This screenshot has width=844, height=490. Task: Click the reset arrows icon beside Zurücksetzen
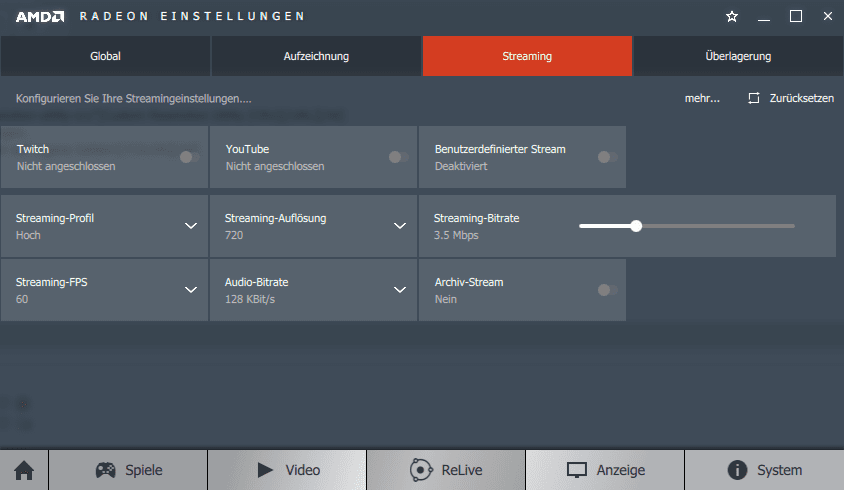pos(754,98)
